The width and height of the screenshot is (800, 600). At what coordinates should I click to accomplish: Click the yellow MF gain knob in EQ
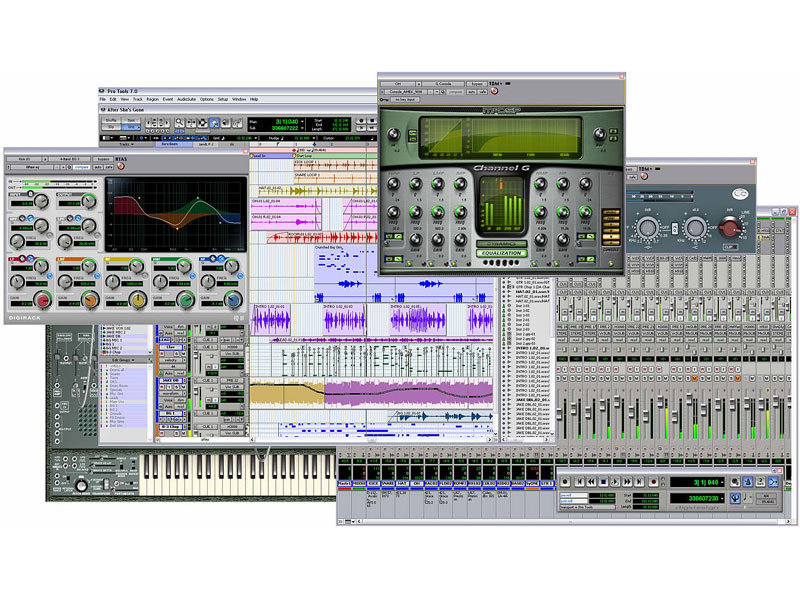click(x=138, y=300)
